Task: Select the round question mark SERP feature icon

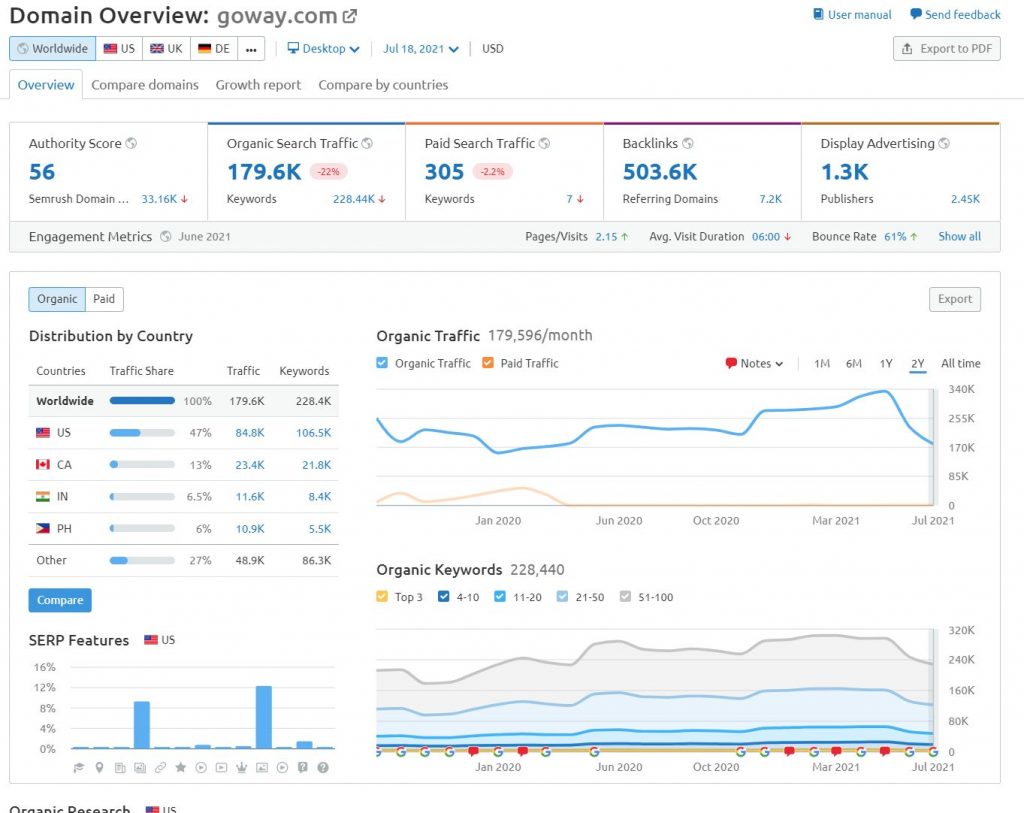Action: (323, 767)
